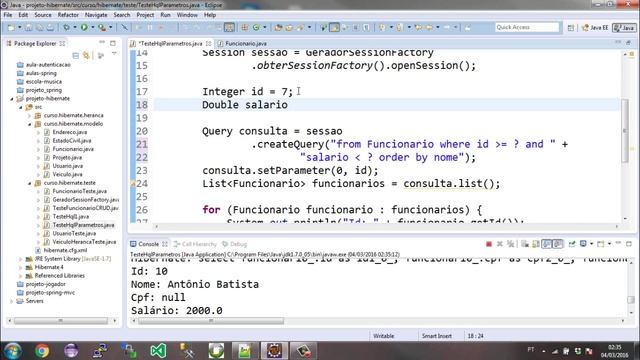640x360 pixels.
Task: Click Remove Launch in Console toolbar
Action: point(500,244)
